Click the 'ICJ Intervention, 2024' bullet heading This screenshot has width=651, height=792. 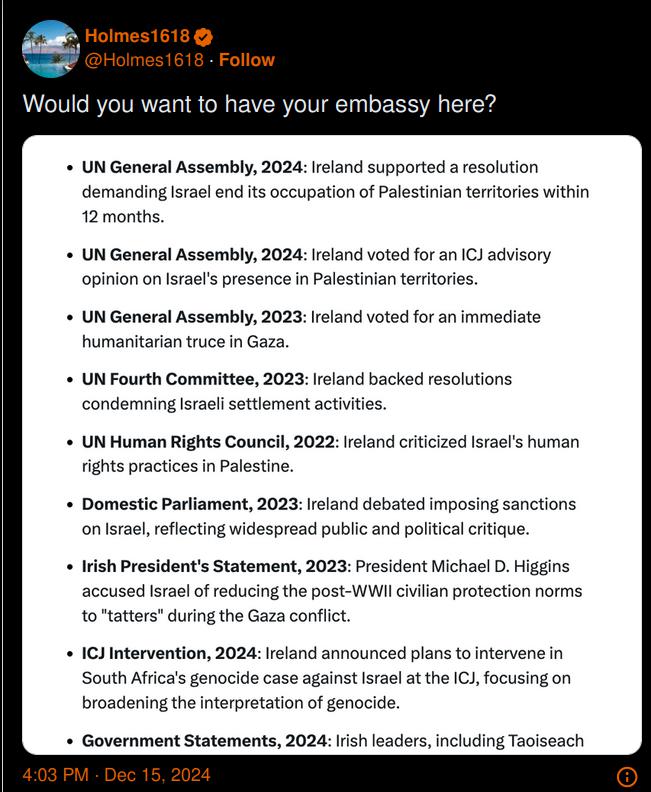point(169,653)
